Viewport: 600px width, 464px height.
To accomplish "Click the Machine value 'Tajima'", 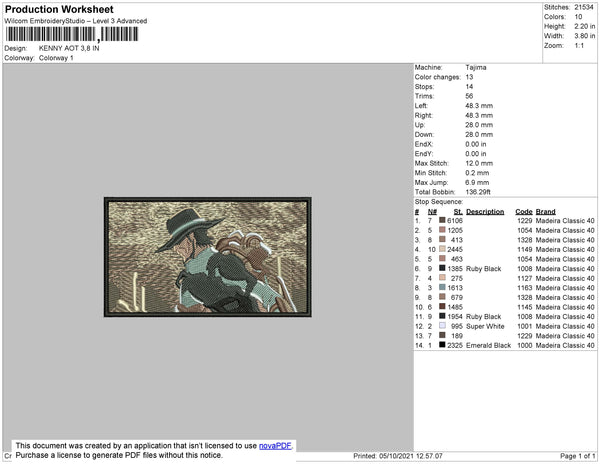I will click(476, 67).
